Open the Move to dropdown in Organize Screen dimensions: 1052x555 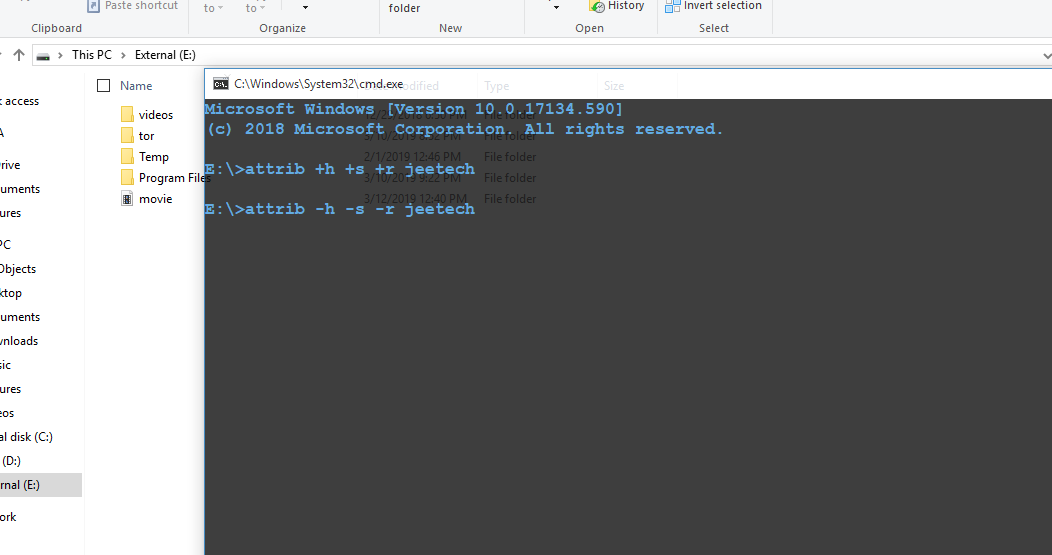point(213,8)
